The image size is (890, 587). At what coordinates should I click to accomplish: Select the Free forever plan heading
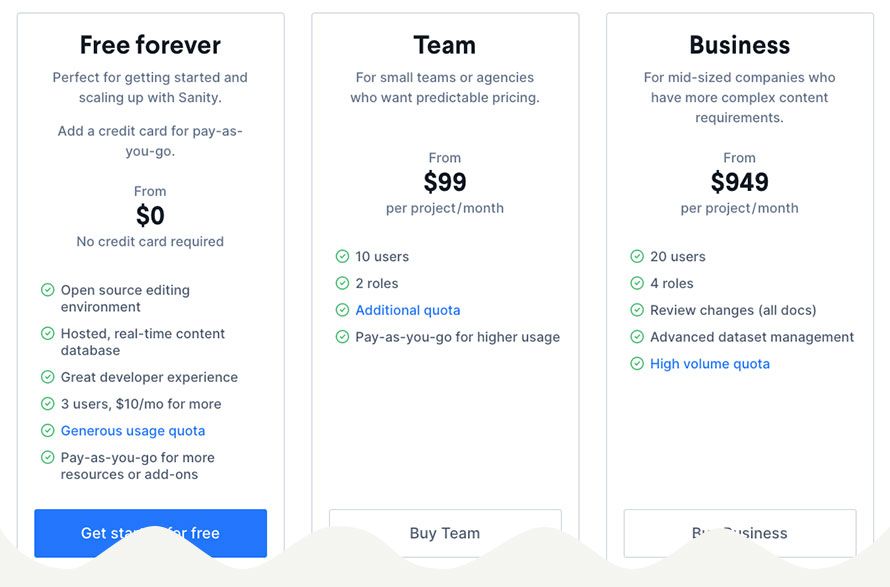click(x=150, y=45)
